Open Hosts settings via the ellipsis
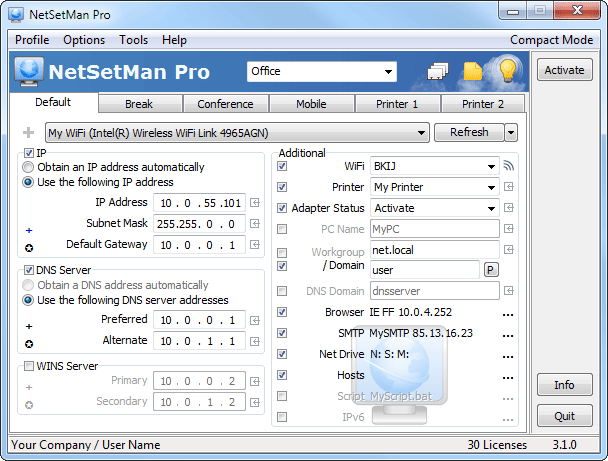 508,377
